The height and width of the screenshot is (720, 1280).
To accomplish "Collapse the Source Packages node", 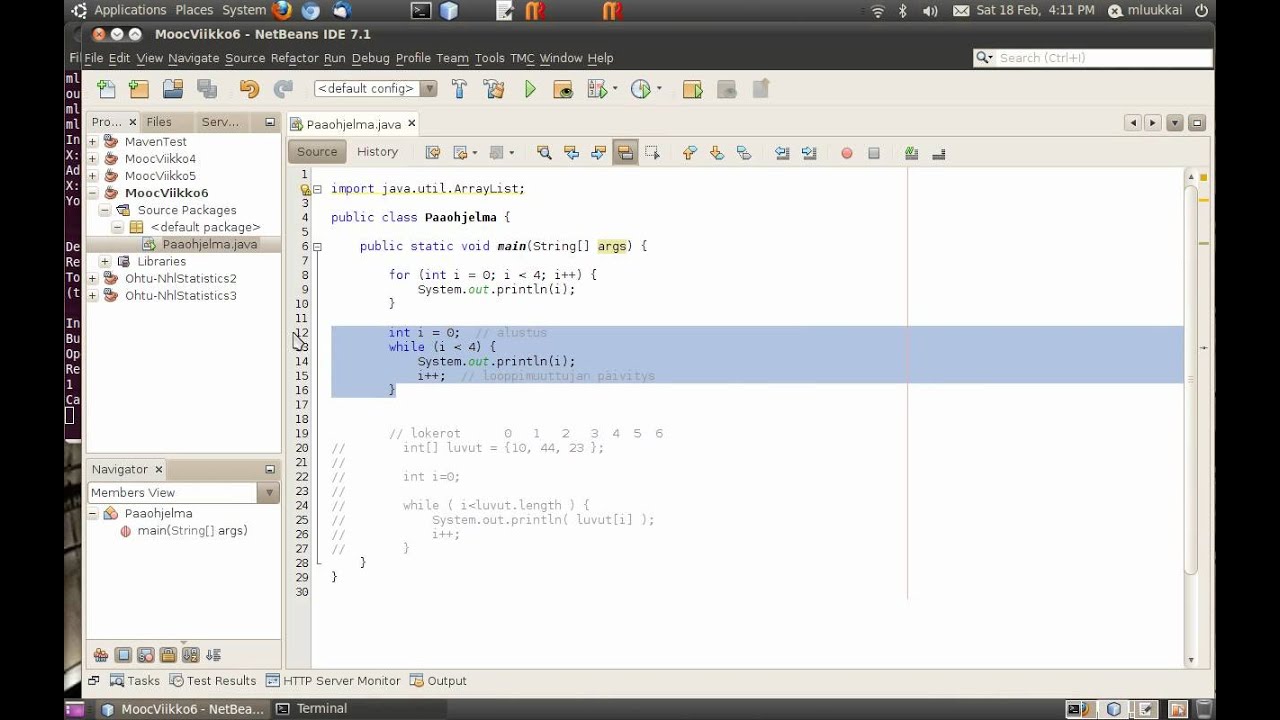I will [105, 210].
